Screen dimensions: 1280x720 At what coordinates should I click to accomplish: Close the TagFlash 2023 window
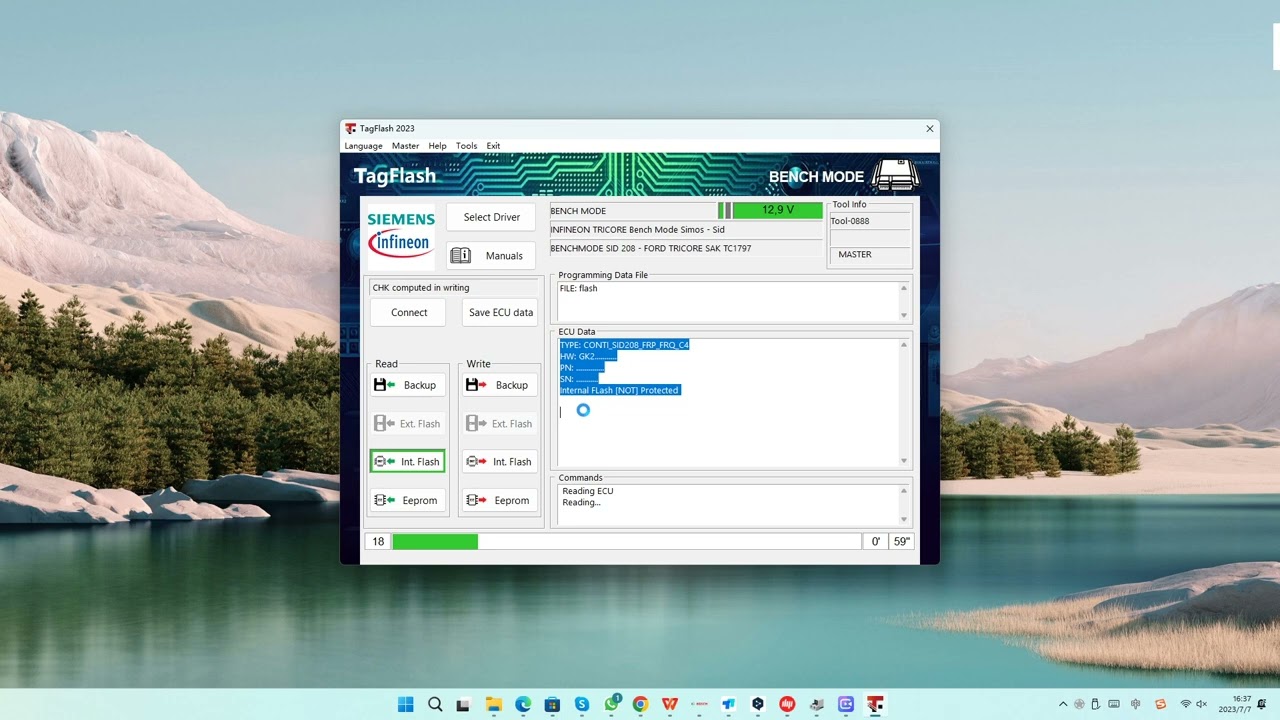[929, 128]
